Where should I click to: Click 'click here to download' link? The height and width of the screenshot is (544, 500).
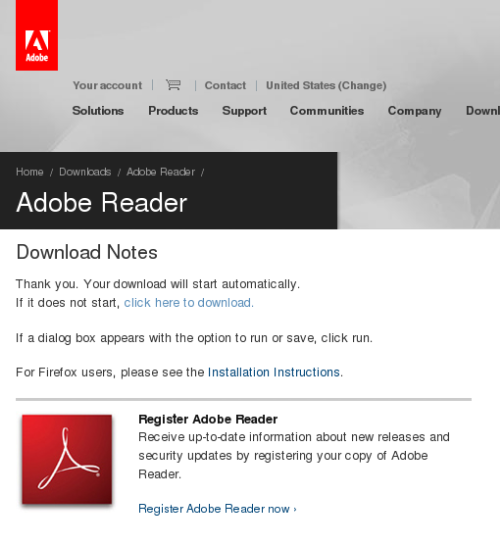pos(189,303)
